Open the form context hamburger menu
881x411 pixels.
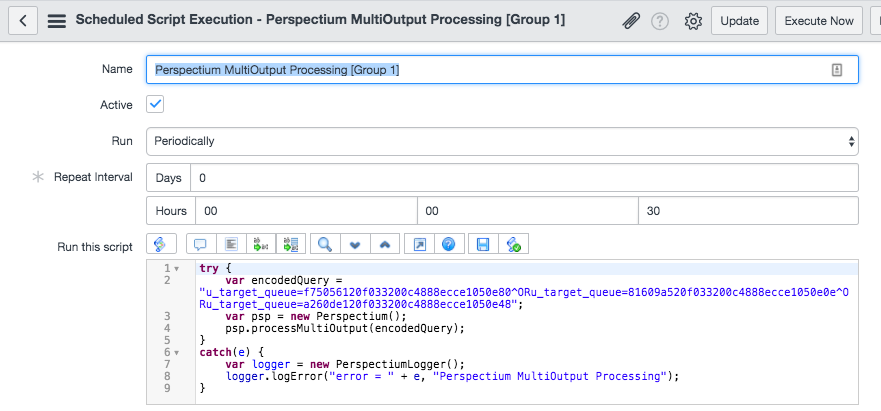pos(57,21)
